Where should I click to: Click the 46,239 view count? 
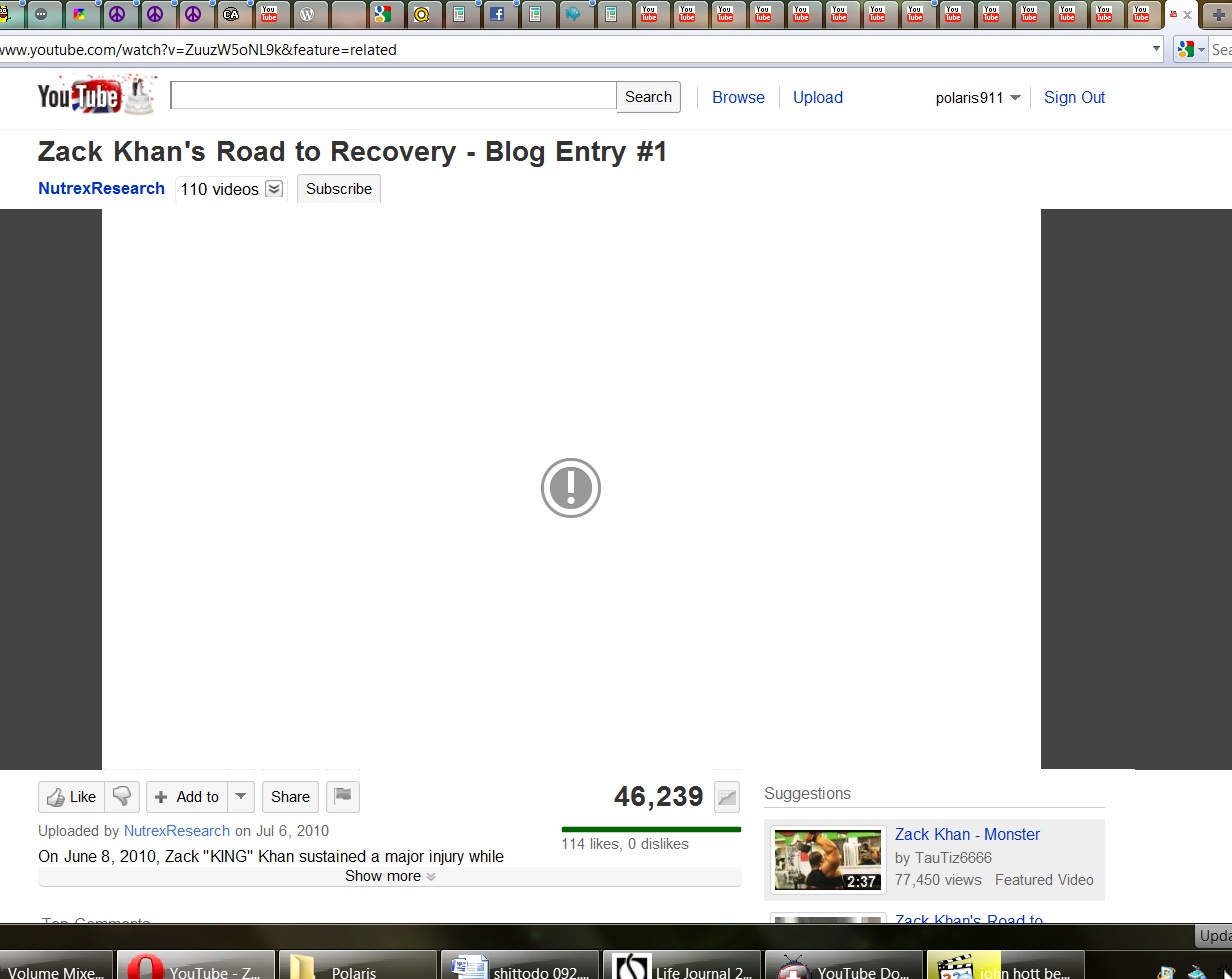[x=659, y=797]
